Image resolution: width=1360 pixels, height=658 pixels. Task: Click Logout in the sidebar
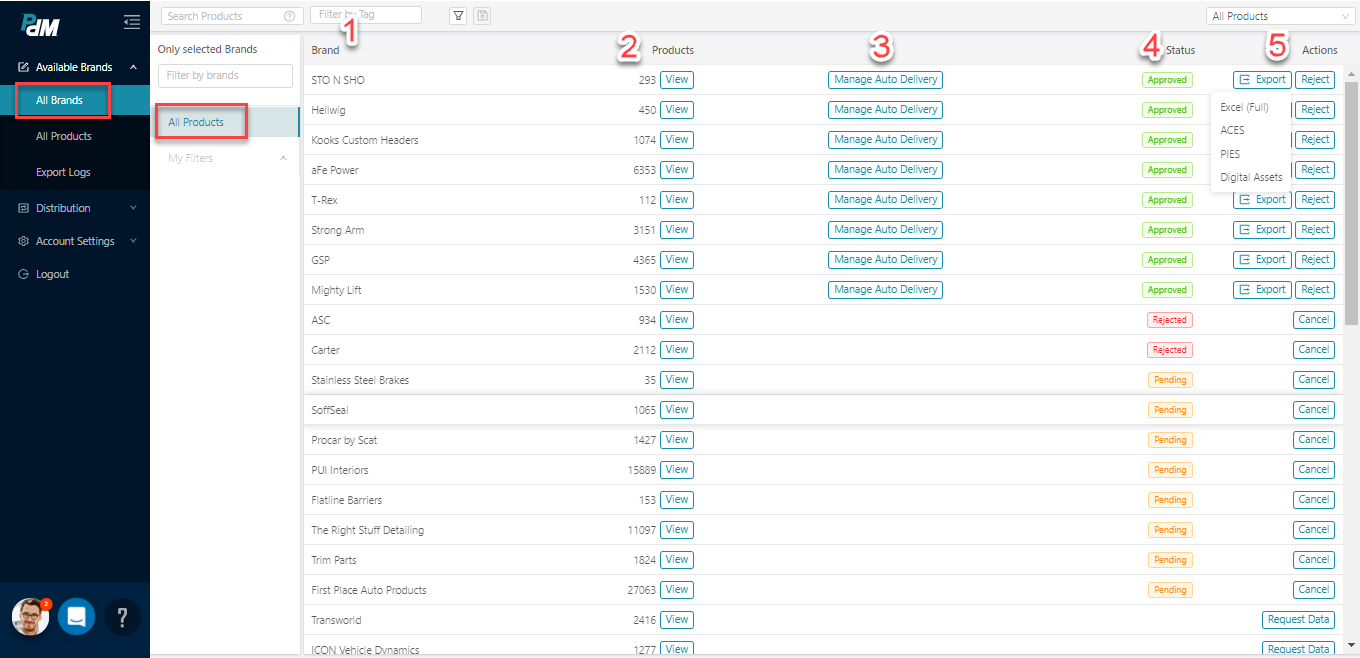[52, 274]
